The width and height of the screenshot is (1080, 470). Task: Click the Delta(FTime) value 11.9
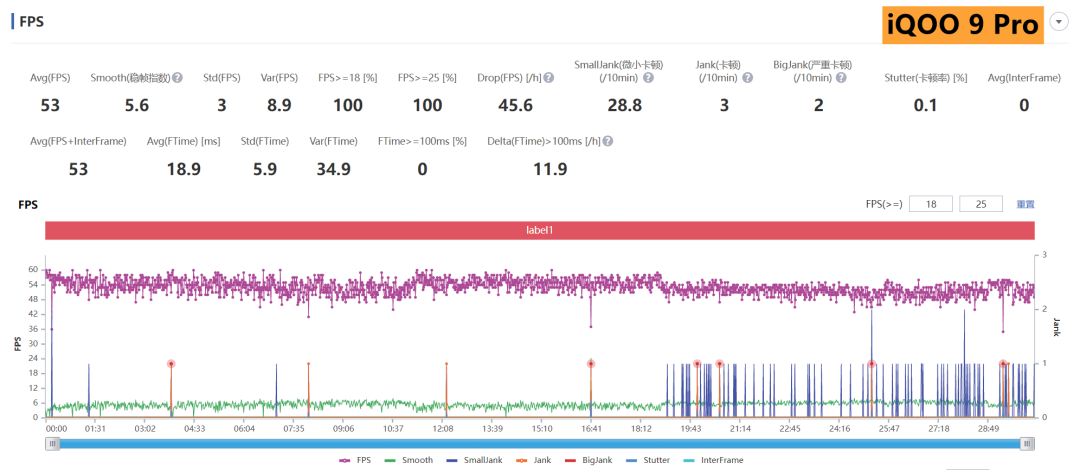point(550,169)
